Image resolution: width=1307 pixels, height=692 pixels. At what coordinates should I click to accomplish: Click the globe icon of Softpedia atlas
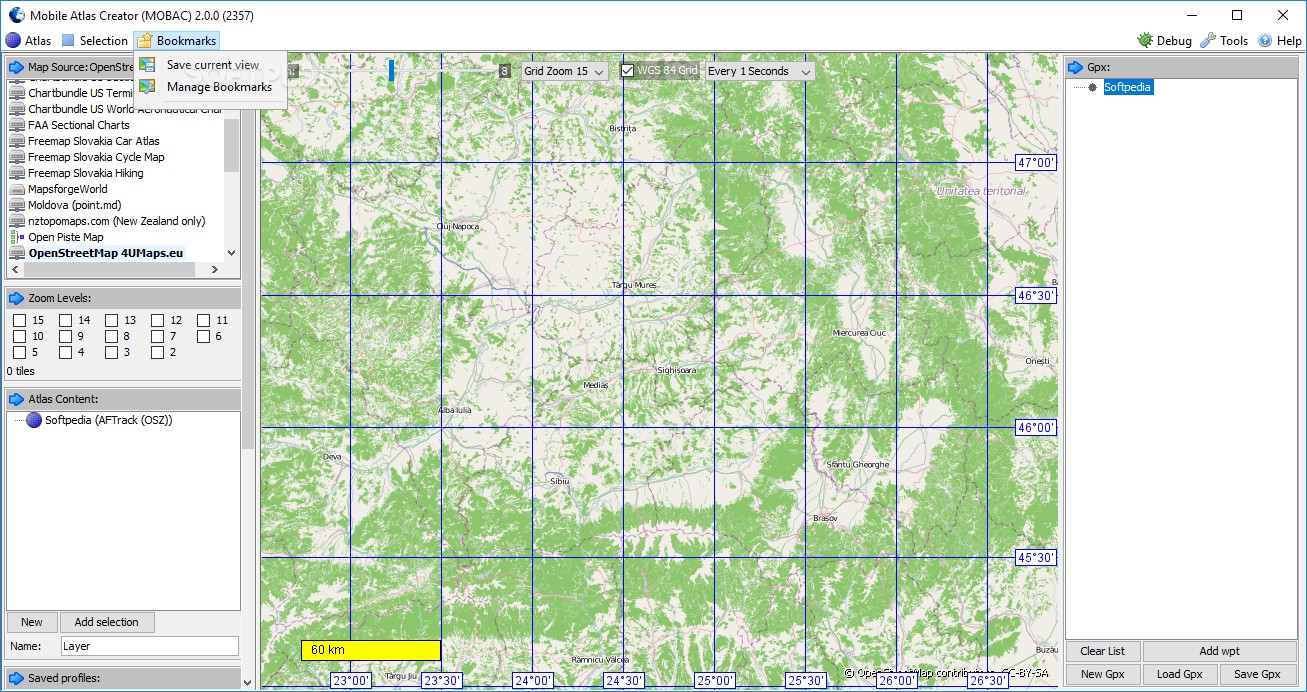coord(35,420)
